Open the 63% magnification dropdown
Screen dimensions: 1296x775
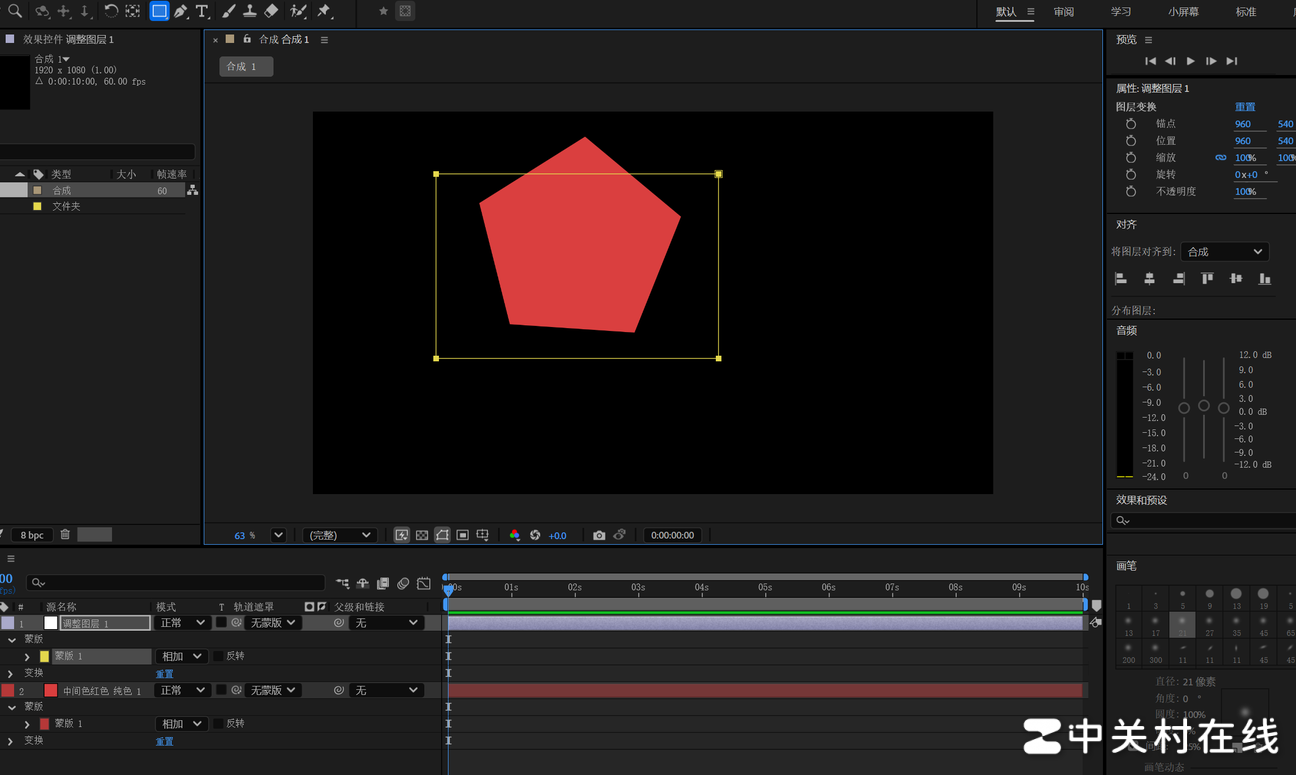278,536
